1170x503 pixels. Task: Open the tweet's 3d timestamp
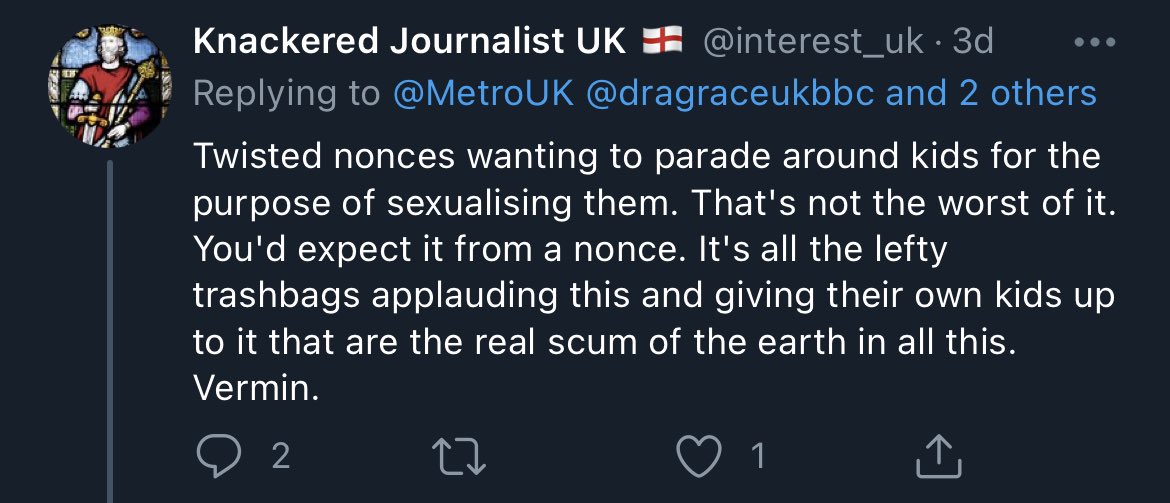coord(974,42)
